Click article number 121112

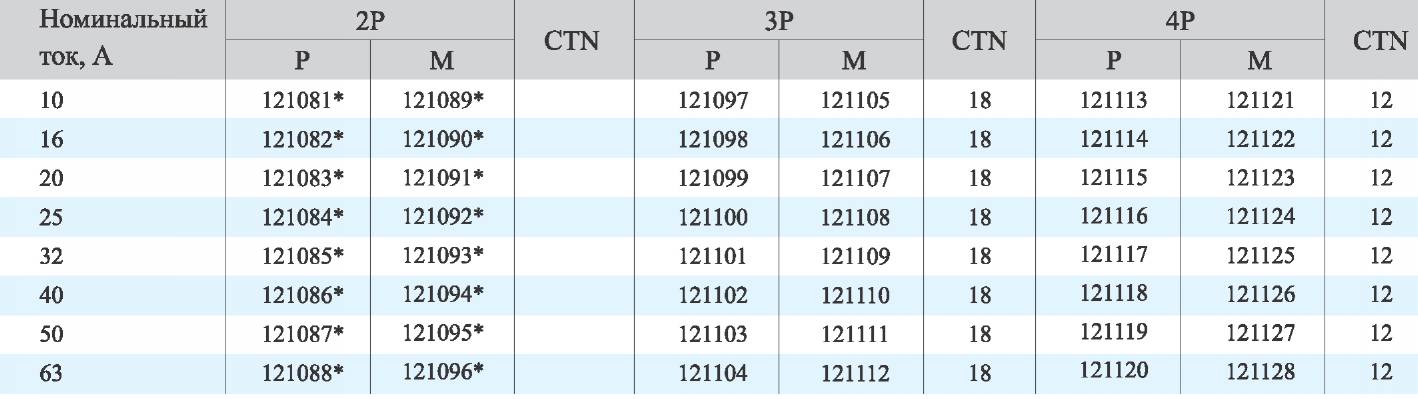click(855, 373)
